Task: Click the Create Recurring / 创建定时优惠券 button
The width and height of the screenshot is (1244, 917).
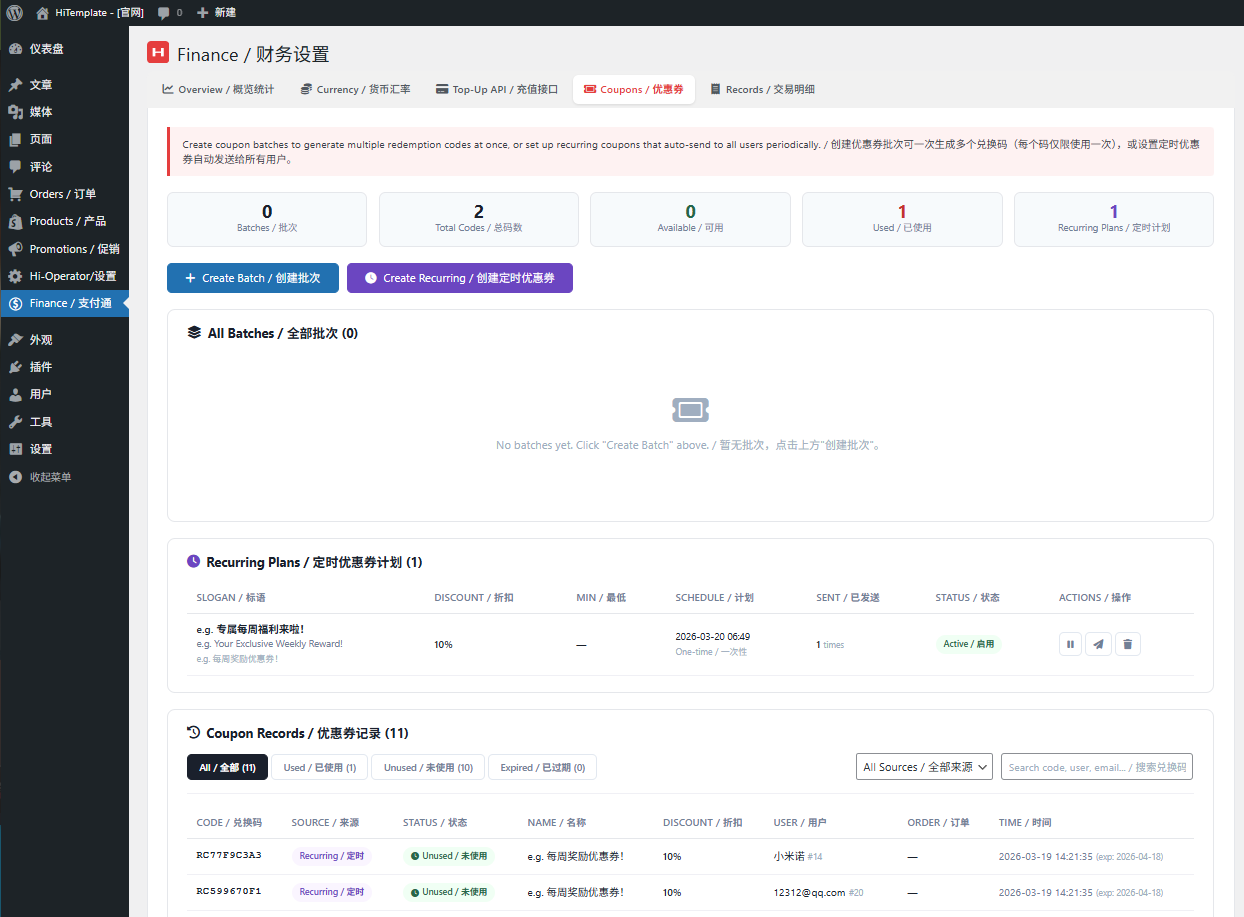Action: tap(459, 278)
